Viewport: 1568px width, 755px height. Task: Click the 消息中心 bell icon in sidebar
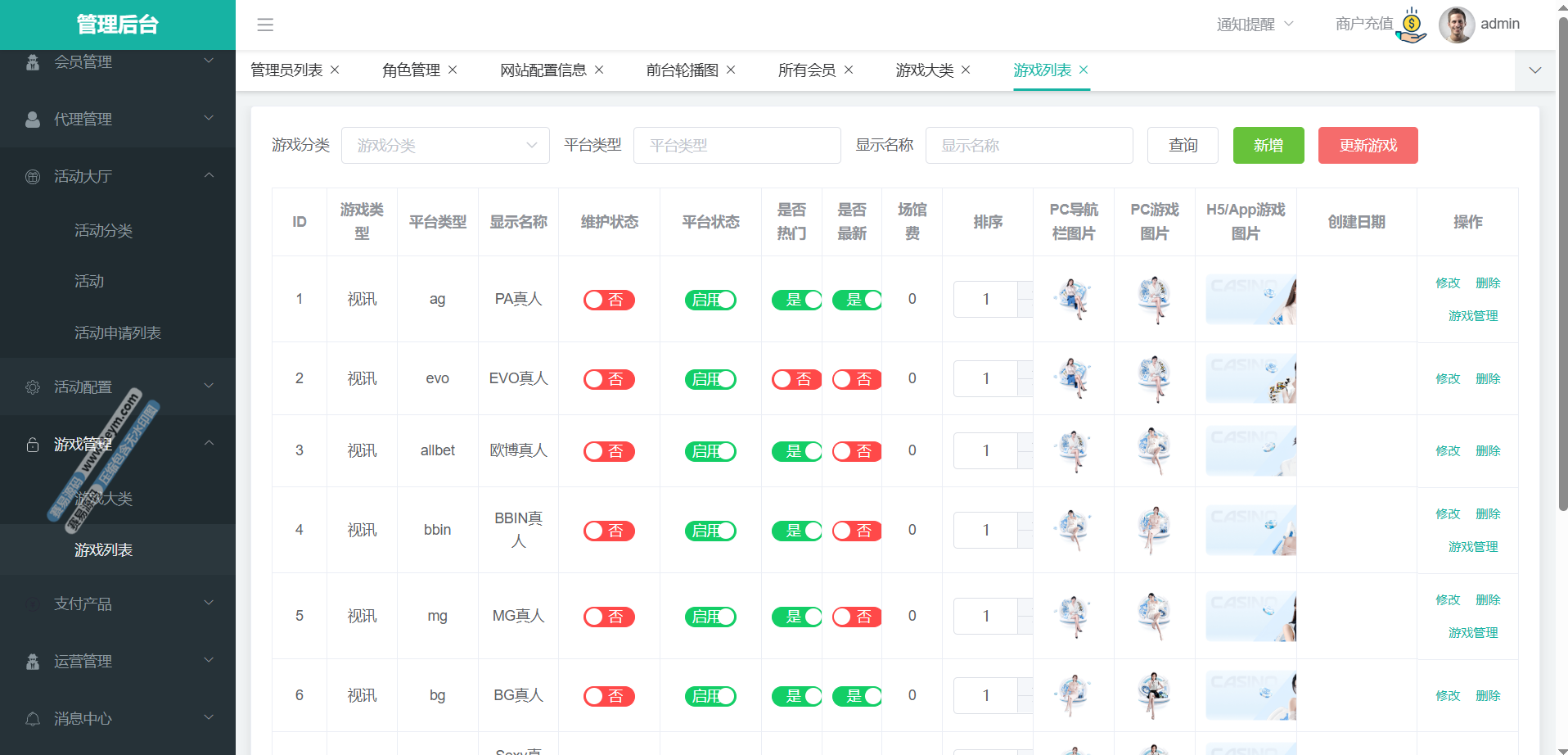click(x=33, y=719)
